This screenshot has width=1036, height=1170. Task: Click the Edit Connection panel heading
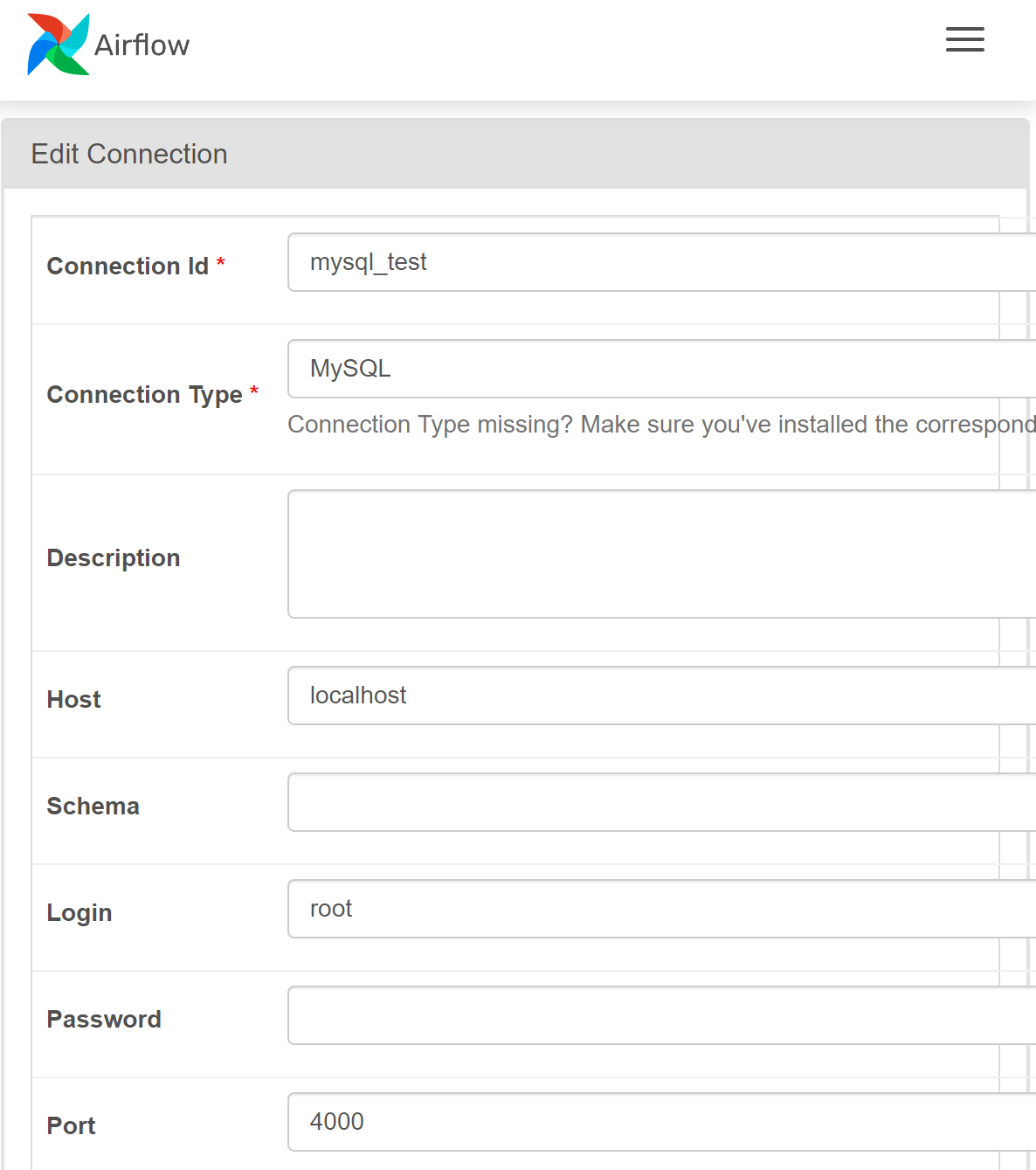pyautogui.click(x=129, y=154)
